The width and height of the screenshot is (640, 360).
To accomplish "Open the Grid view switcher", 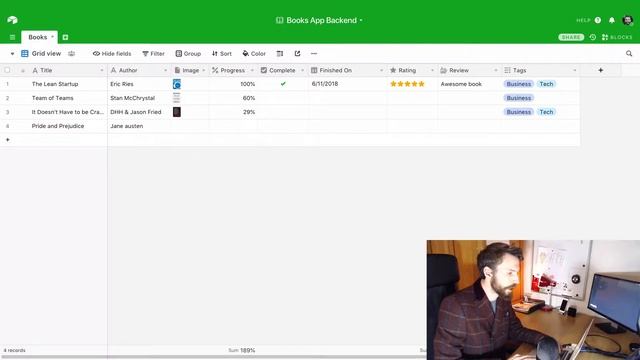I will (41, 53).
